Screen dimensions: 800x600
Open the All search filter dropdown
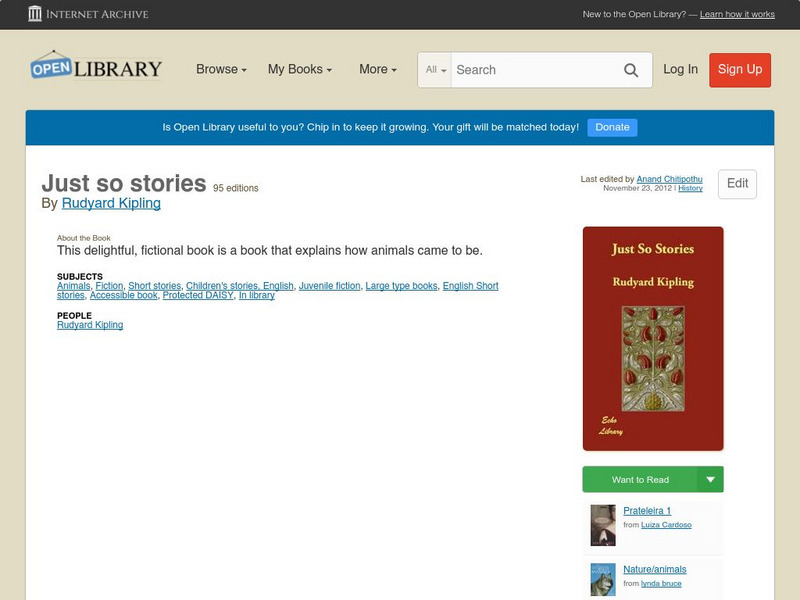[436, 70]
